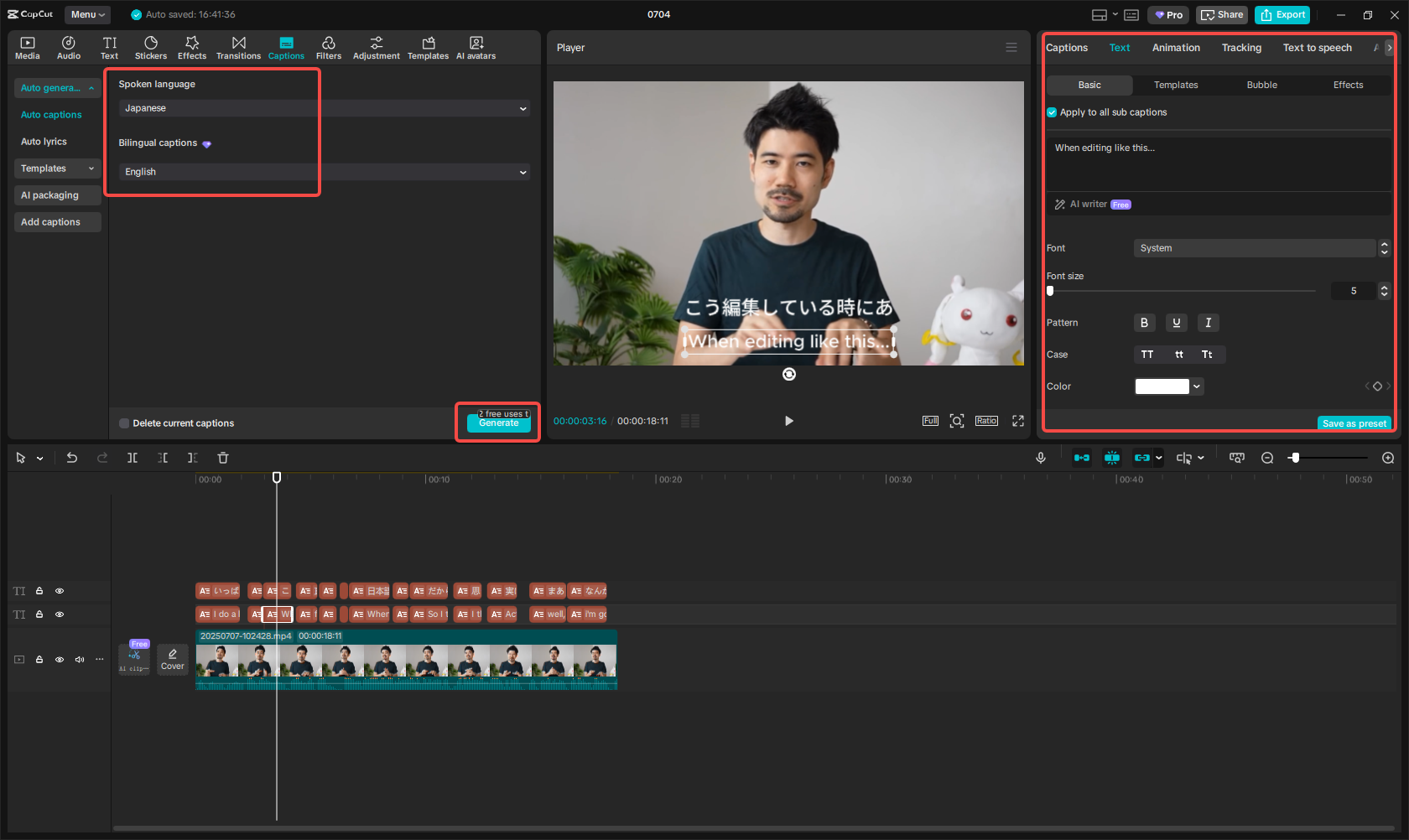Hide the first caption track

pos(60,591)
